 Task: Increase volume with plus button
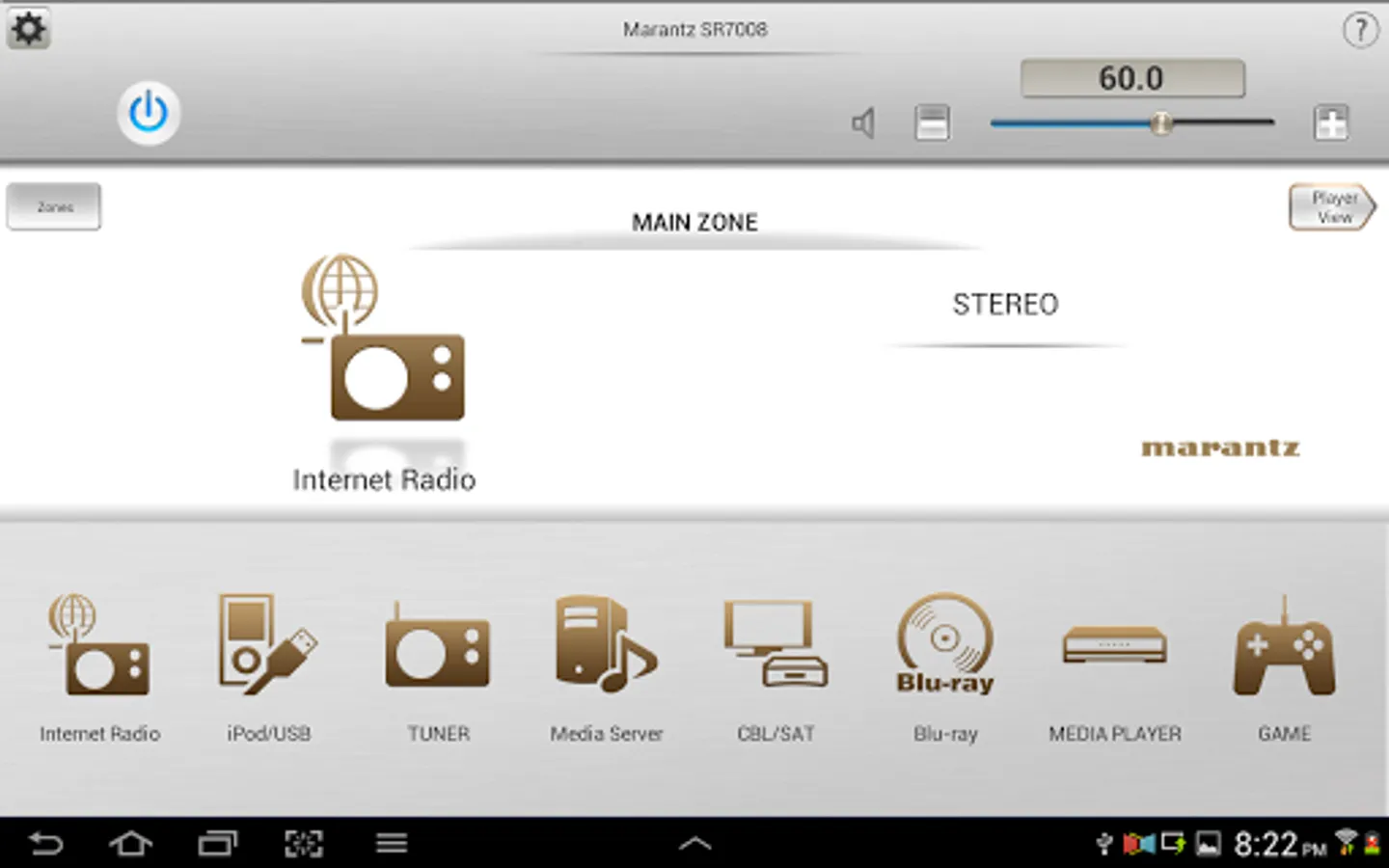coord(1331,122)
